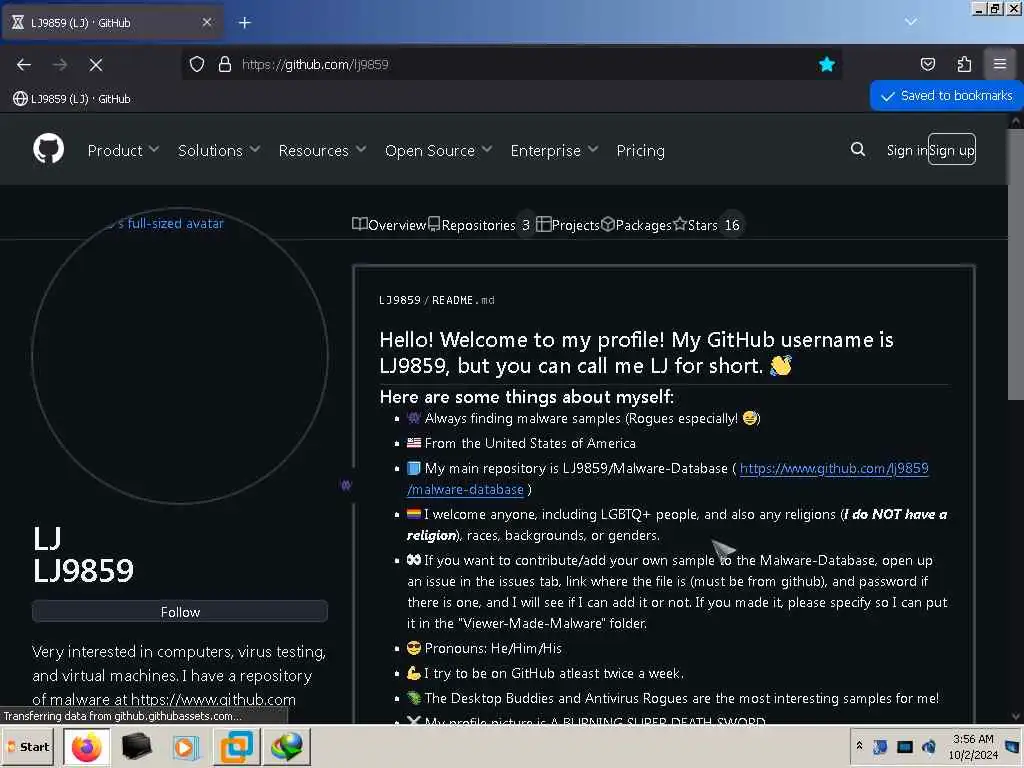Click the list all tabs chevron
Viewport: 1024px width, 768px height.
[910, 22]
